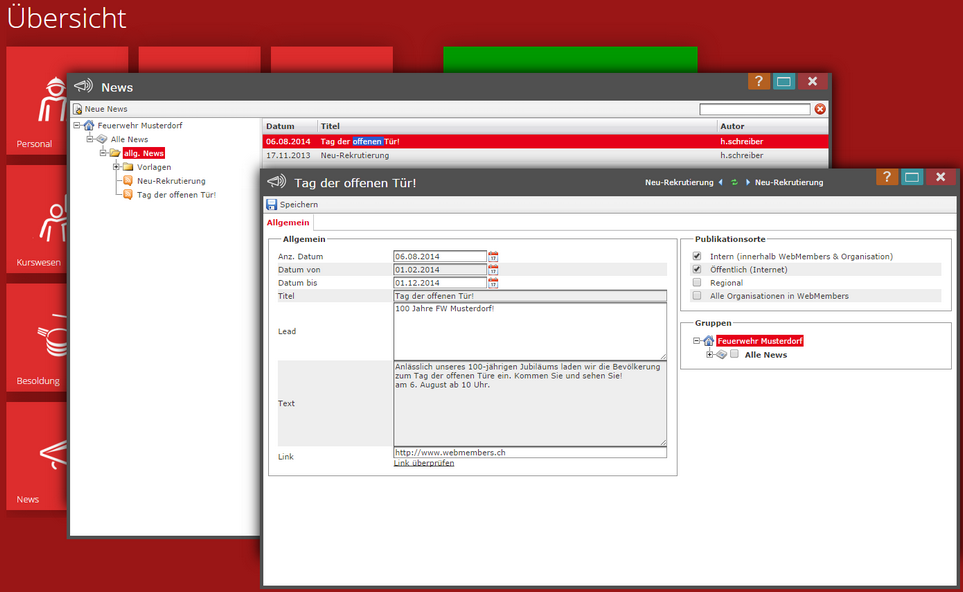The width and height of the screenshot is (963, 592).
Task: Collapse the allg. News tree node
Action: click(102, 153)
